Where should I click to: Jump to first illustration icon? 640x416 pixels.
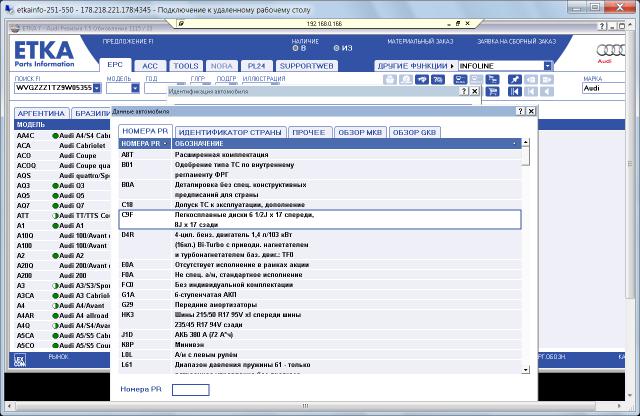point(515,91)
